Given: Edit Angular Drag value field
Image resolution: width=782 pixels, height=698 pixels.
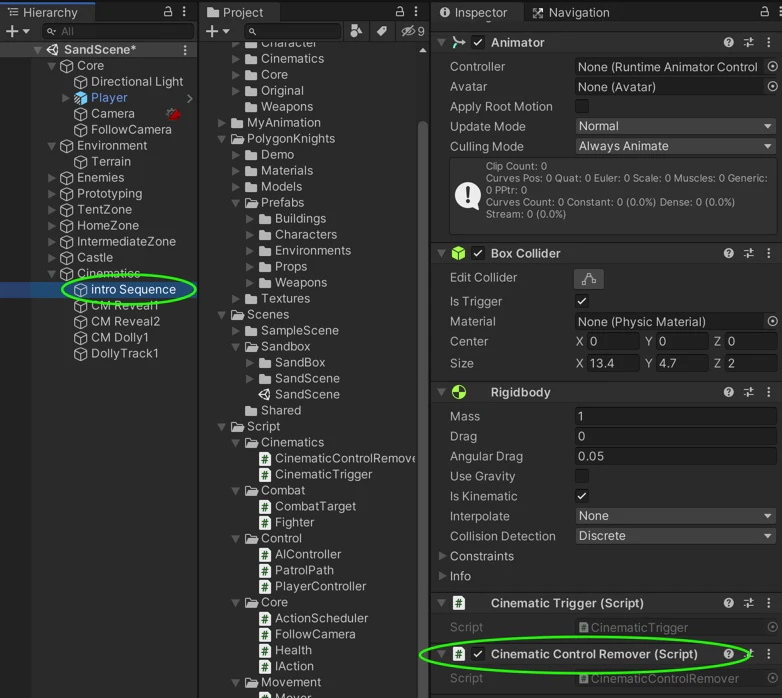Looking at the screenshot, I should (675, 456).
